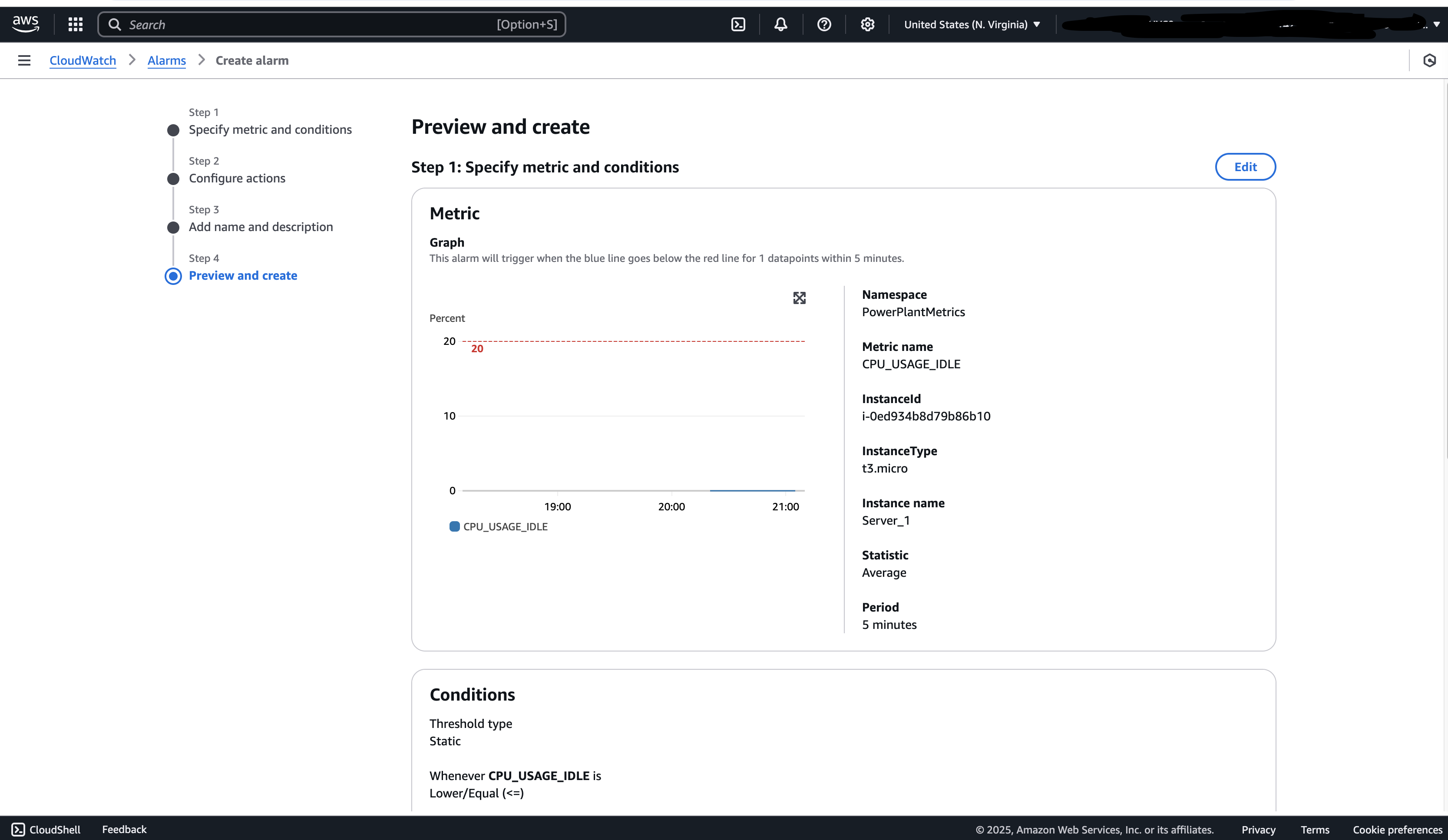Click the CPU_USAGE_IDLE legend color swatch
1448x840 pixels.
455,526
